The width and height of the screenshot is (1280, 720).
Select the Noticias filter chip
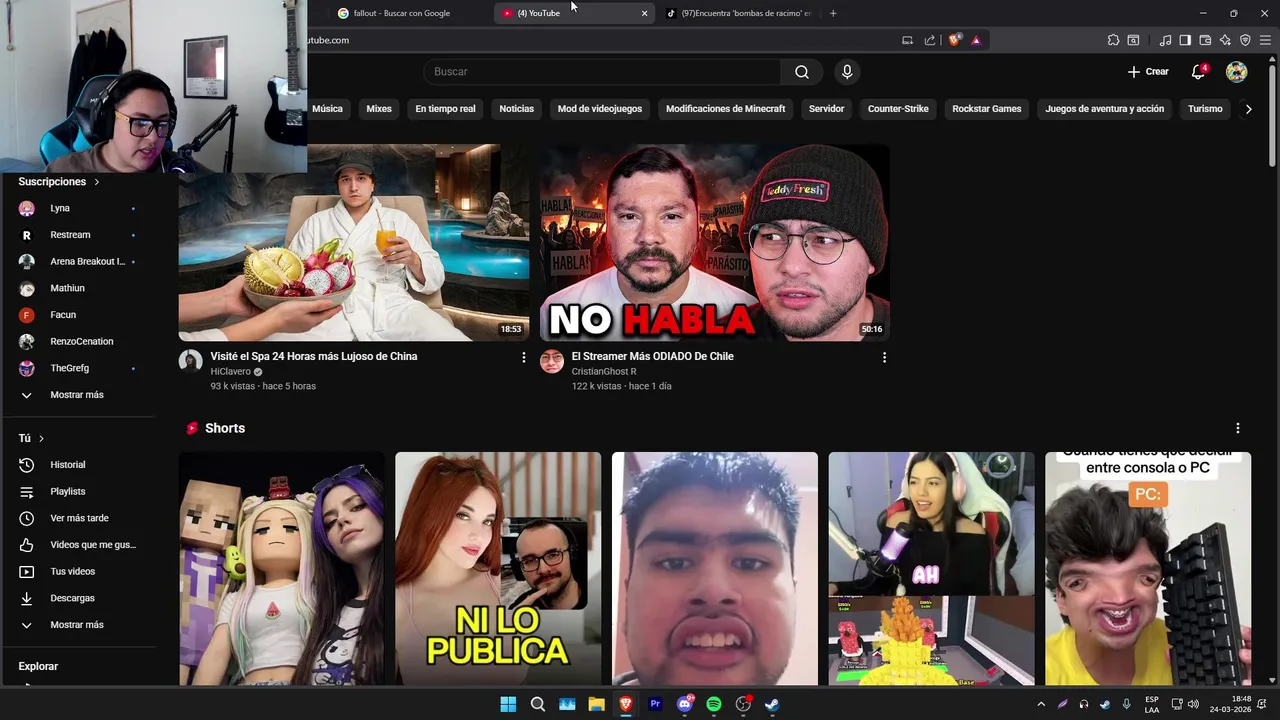[x=517, y=109]
